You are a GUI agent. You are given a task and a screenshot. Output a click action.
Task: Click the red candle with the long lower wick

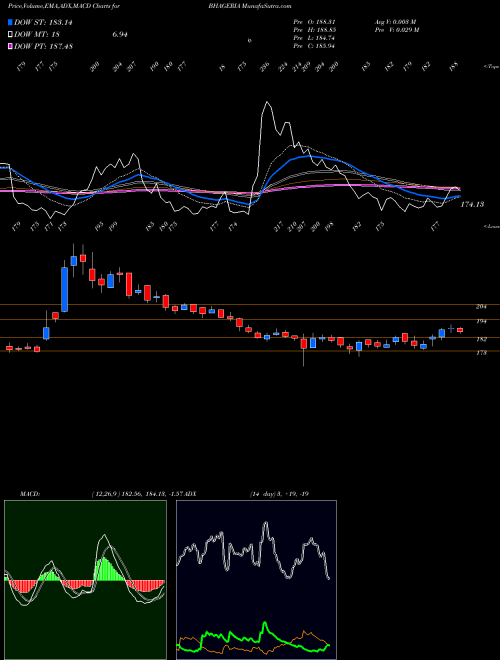click(303, 344)
